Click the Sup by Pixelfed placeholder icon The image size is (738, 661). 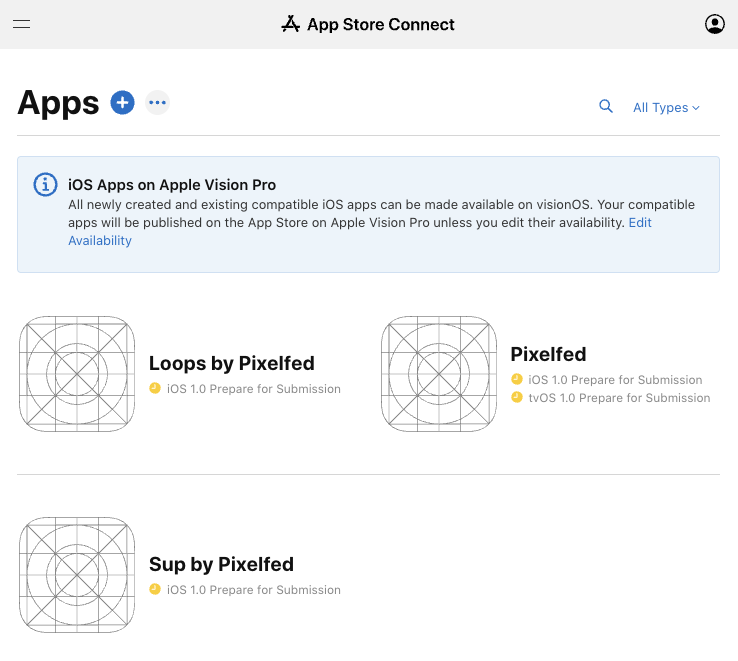[77, 575]
